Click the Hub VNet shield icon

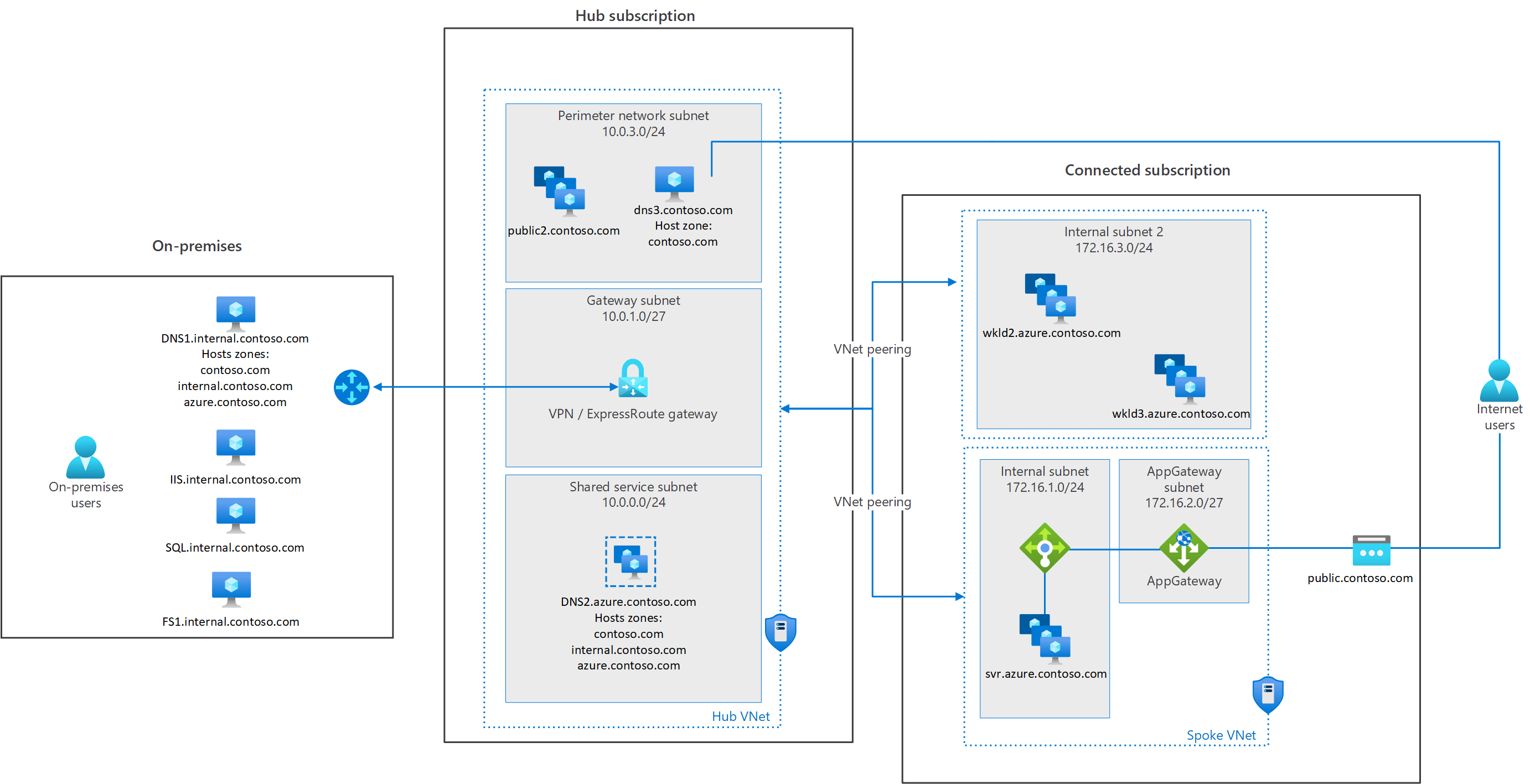click(780, 632)
